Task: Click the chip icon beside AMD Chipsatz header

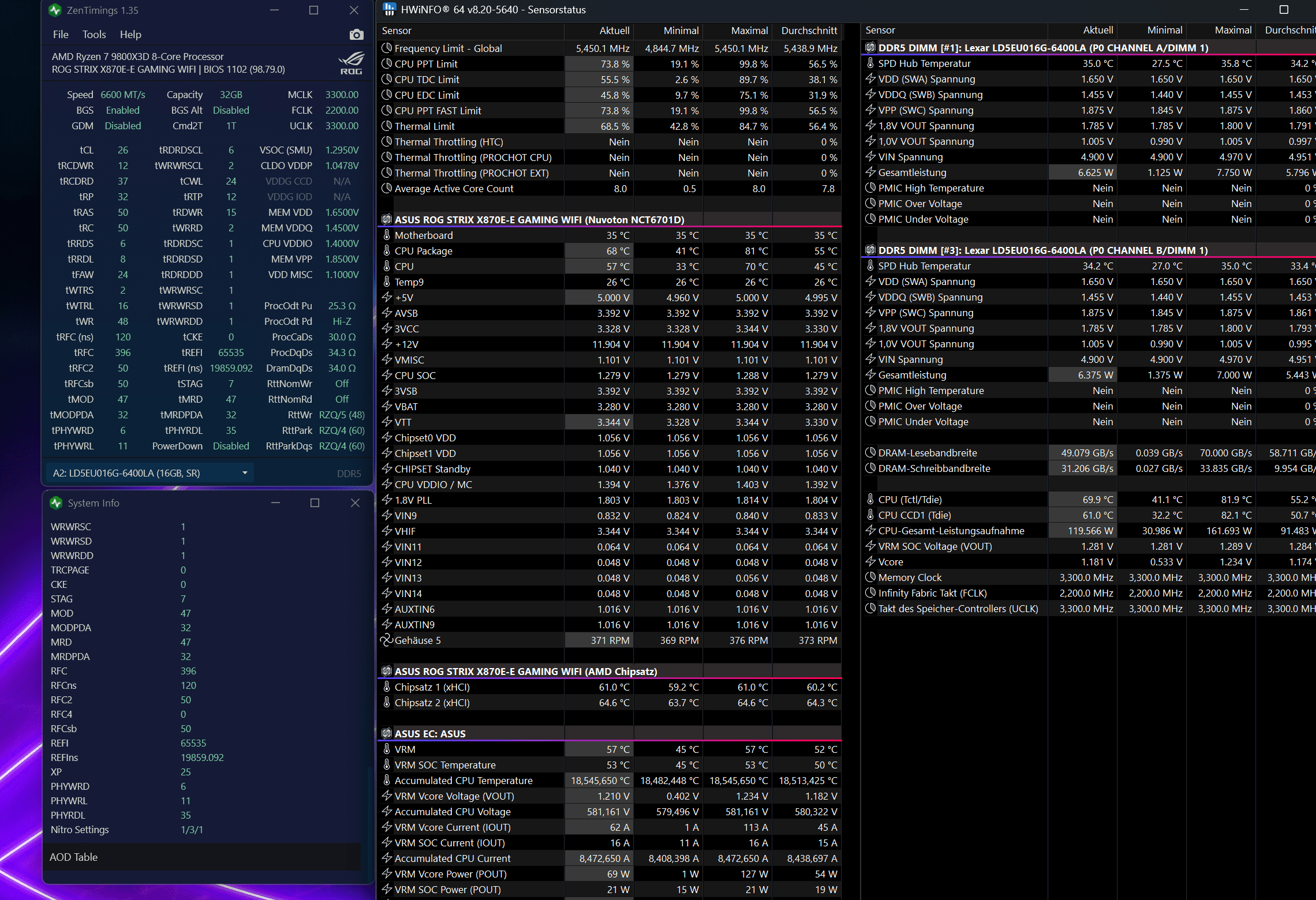Action: tap(387, 671)
